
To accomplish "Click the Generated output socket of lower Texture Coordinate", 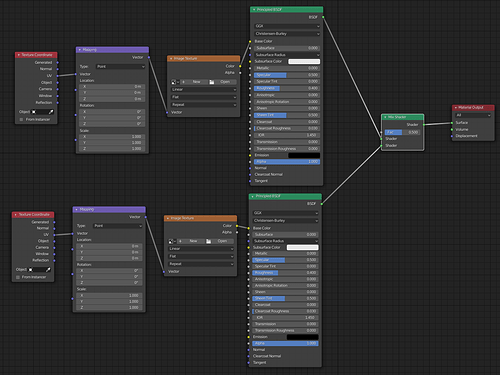I will [54, 222].
